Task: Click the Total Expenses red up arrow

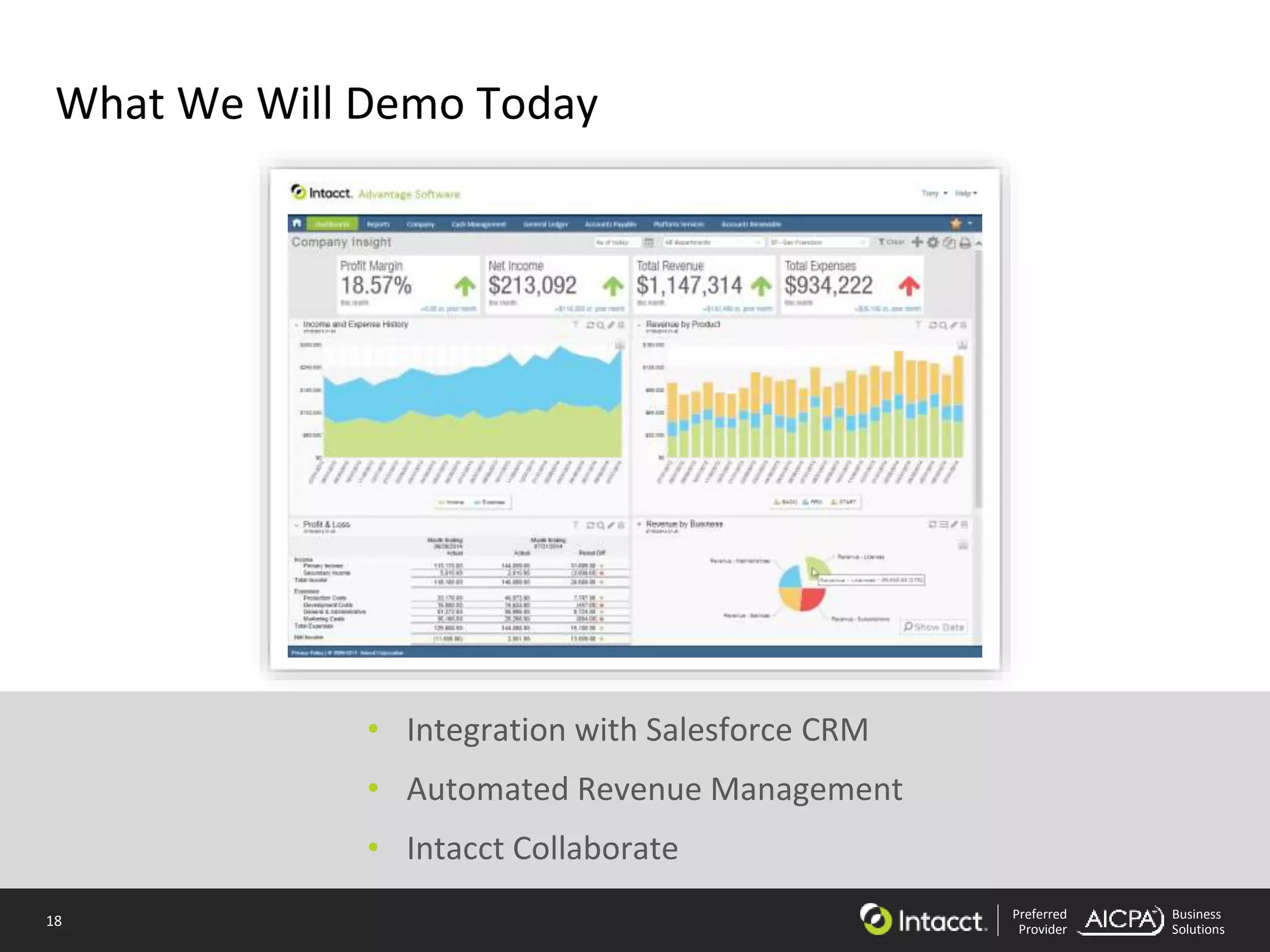Action: pos(909,286)
